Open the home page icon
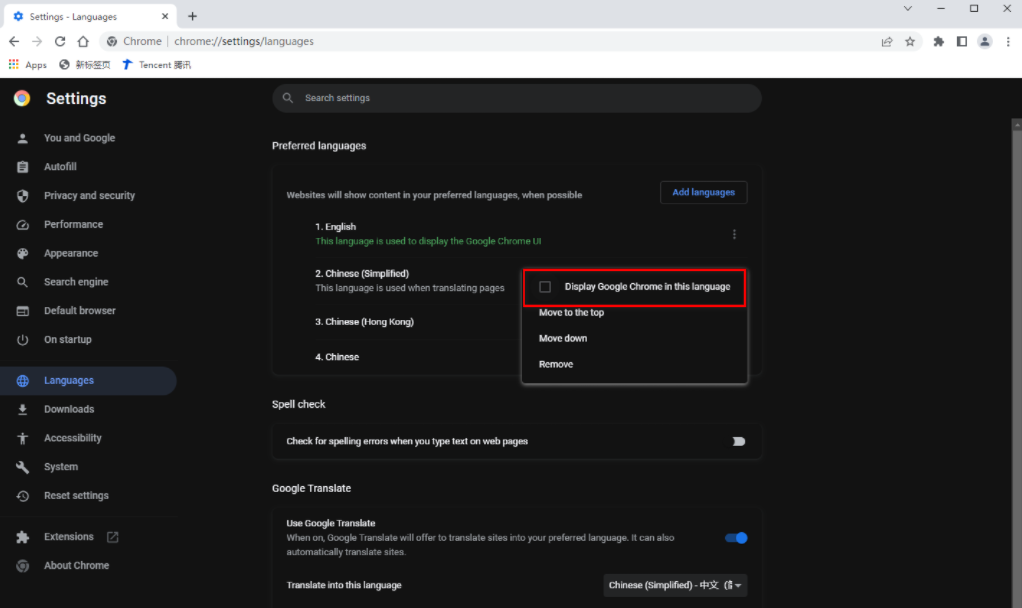 pos(83,41)
